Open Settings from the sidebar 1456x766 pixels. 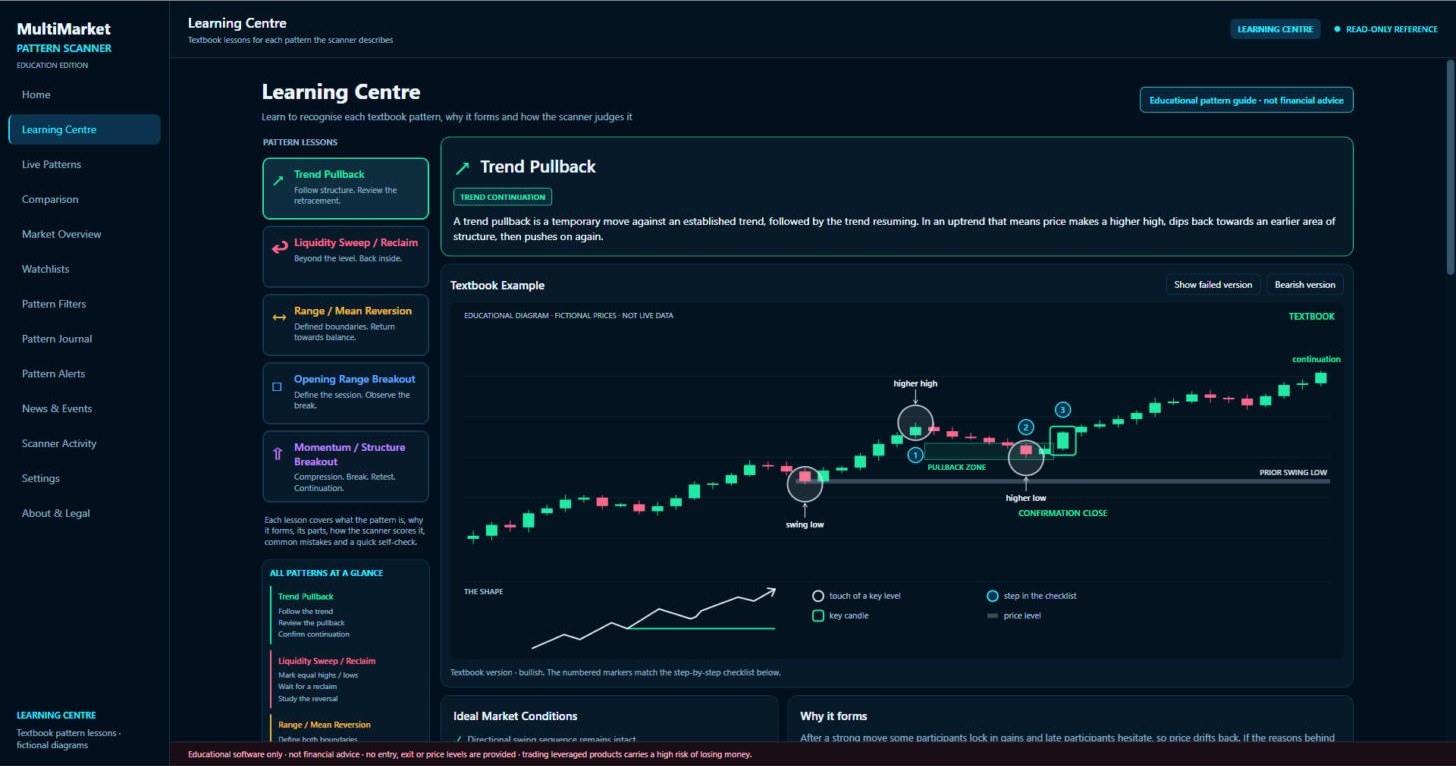click(84, 479)
